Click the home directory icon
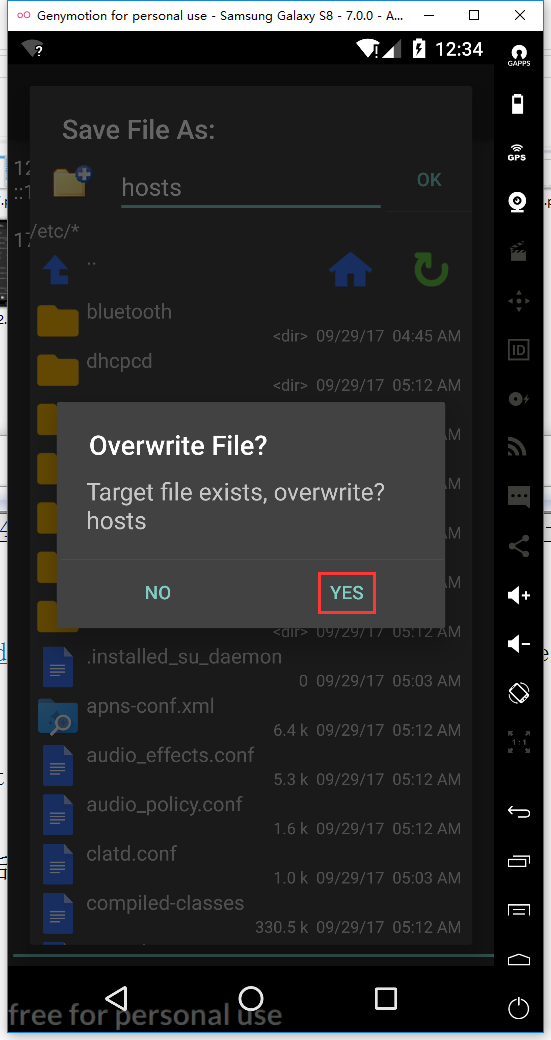551x1040 pixels. [x=351, y=269]
